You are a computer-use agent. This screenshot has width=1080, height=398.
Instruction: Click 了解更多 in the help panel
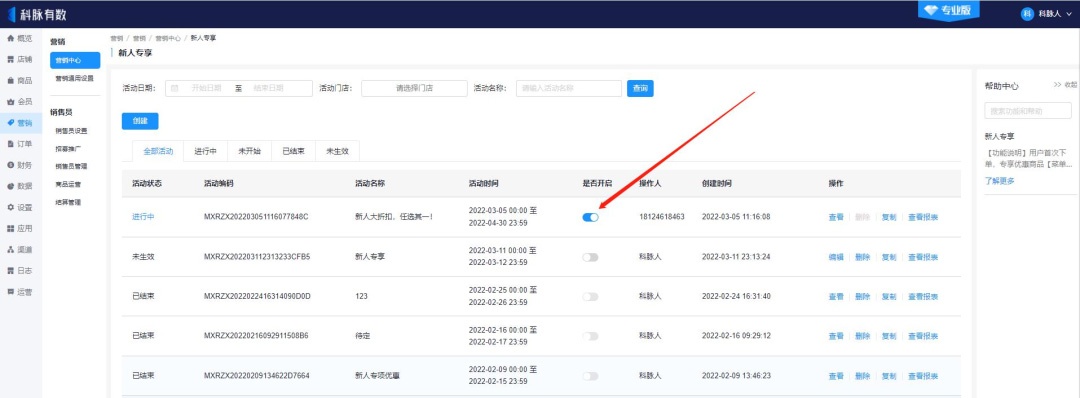(x=999, y=181)
